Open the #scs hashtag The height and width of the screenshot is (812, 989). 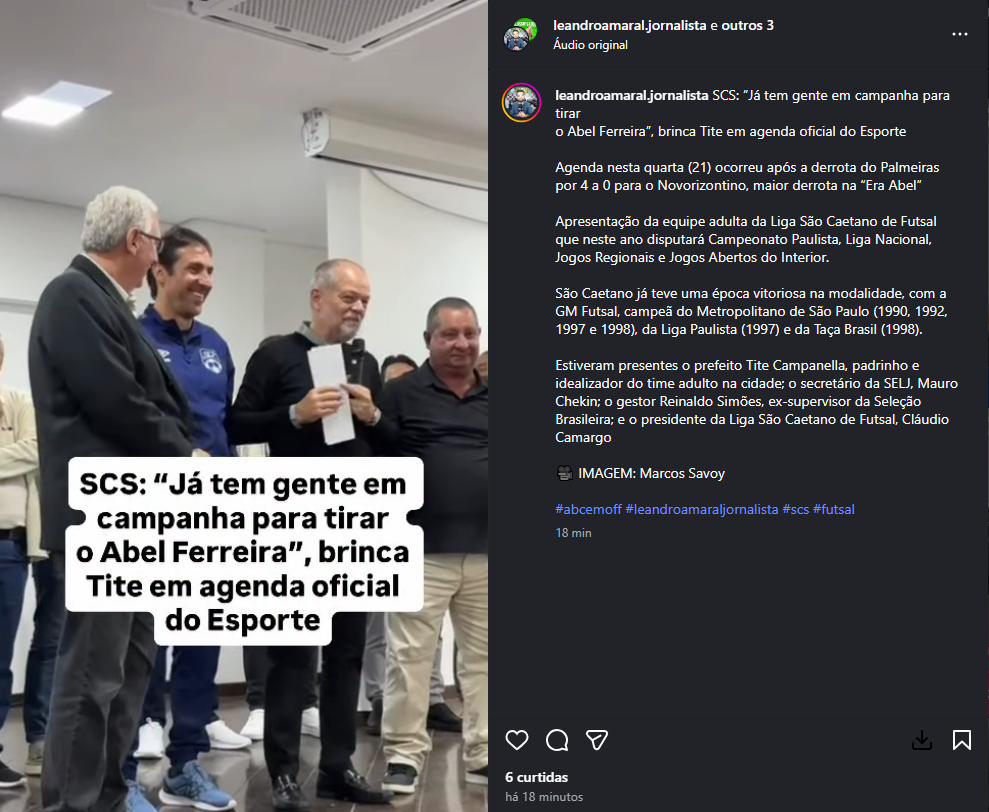795,509
